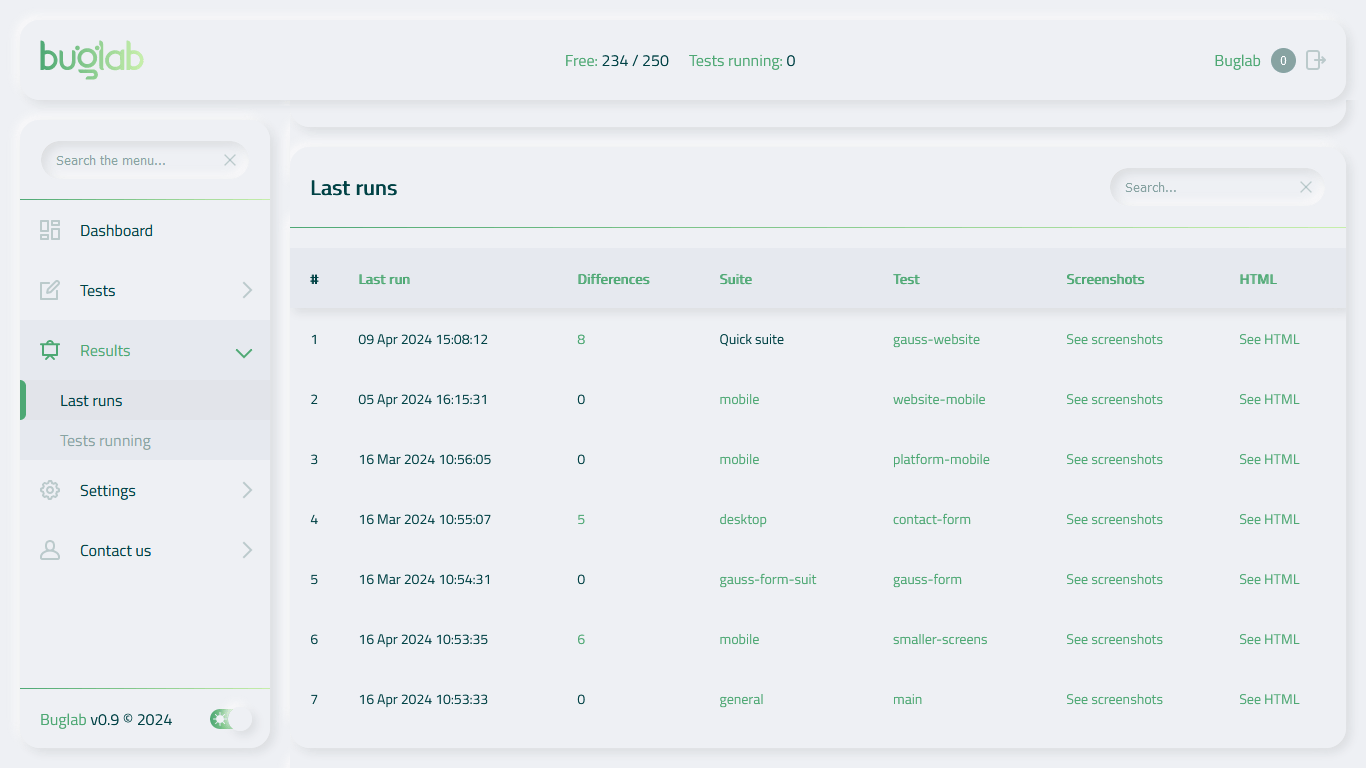The height and width of the screenshot is (768, 1366).
Task: See screenshots for main run
Action: tap(1114, 699)
